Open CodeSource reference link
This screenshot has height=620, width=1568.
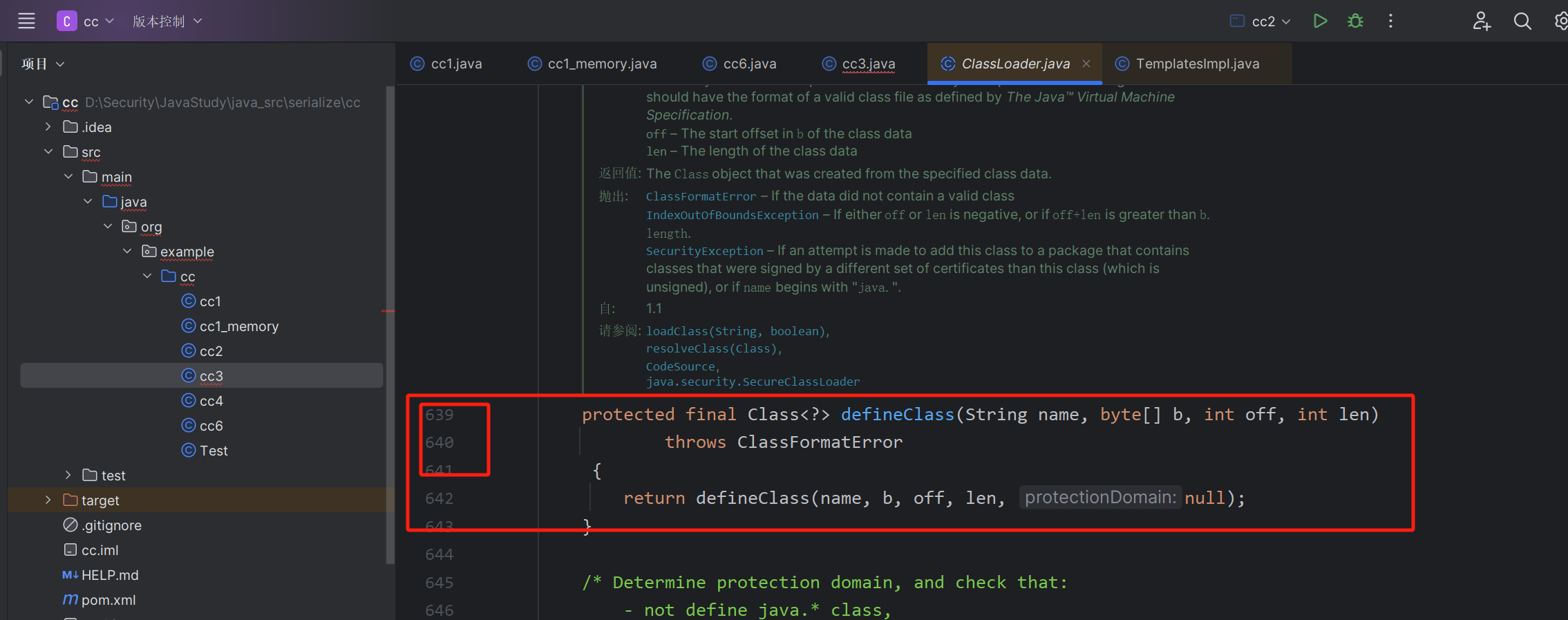(x=680, y=366)
